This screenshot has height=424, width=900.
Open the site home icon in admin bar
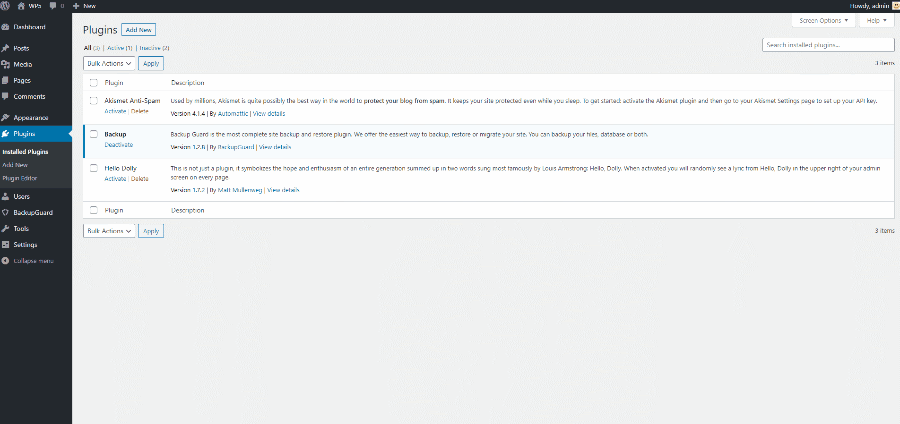pyautogui.click(x=21, y=6)
